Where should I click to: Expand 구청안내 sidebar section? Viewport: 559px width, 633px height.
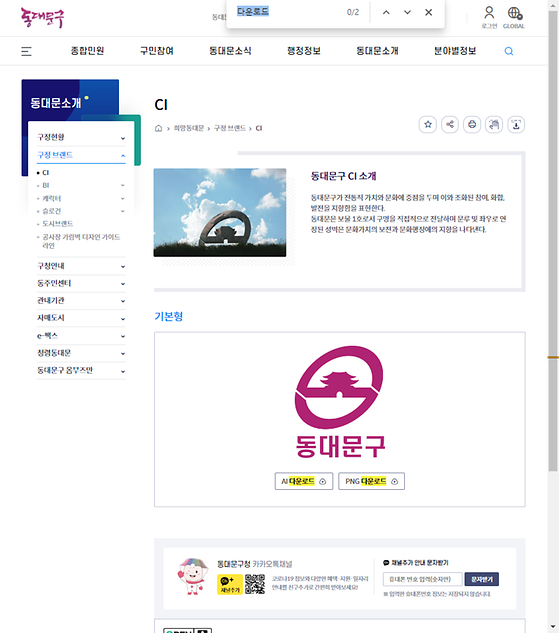coord(81,266)
